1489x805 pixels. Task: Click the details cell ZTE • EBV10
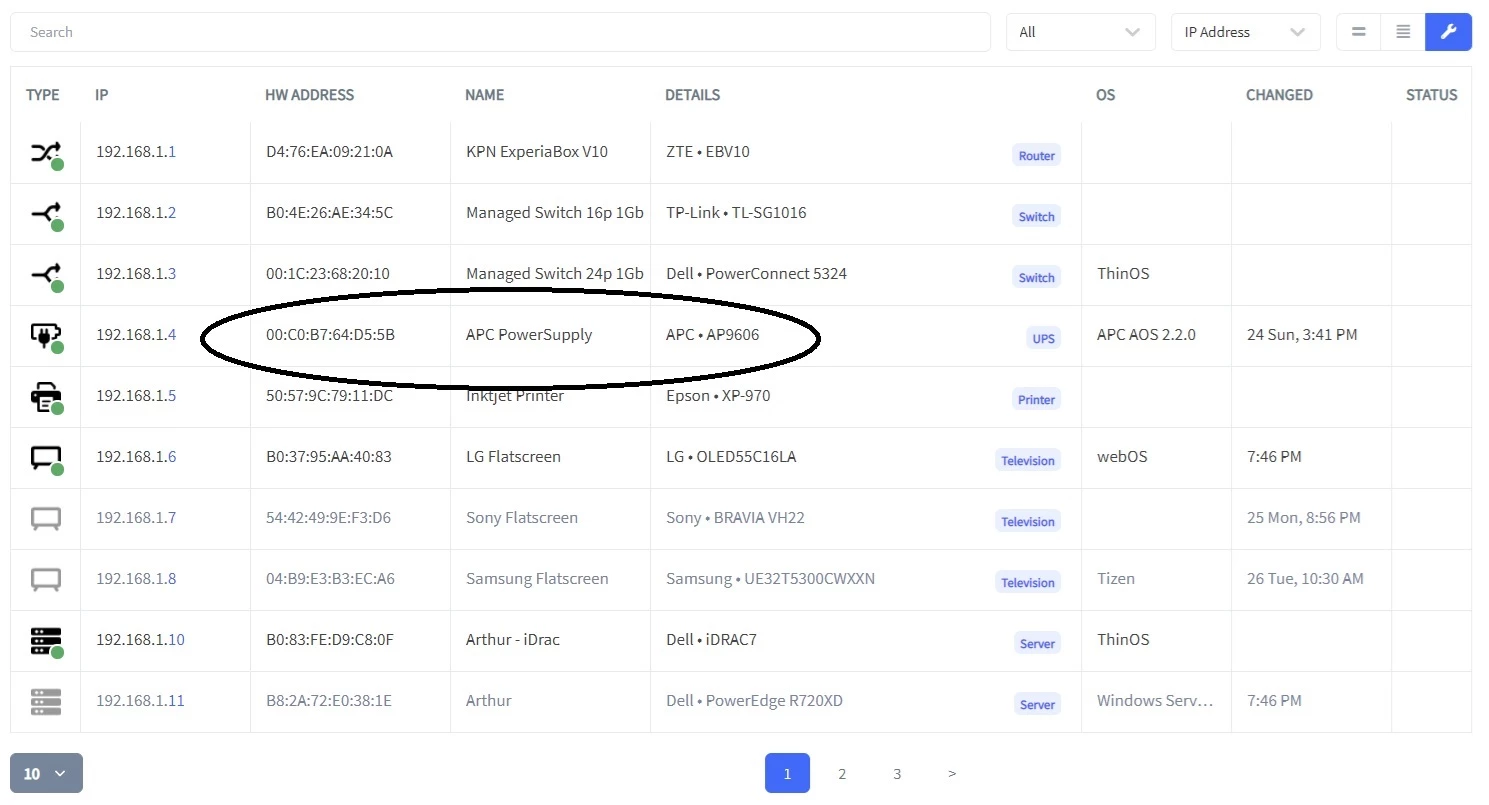(x=708, y=152)
